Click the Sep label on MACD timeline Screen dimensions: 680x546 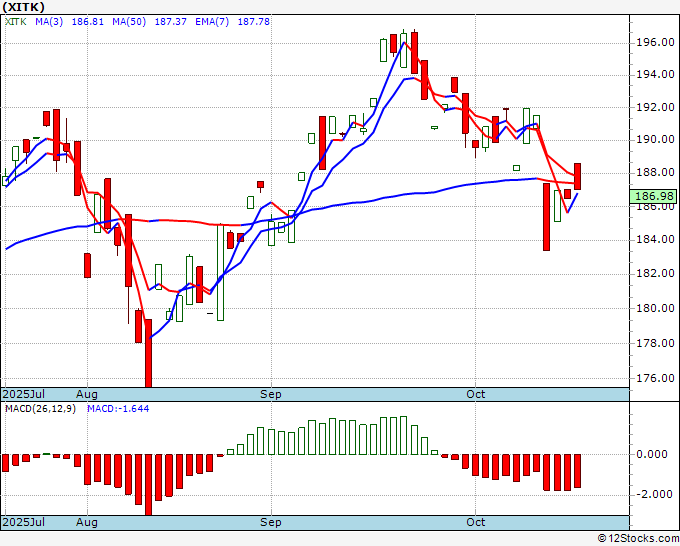271,522
